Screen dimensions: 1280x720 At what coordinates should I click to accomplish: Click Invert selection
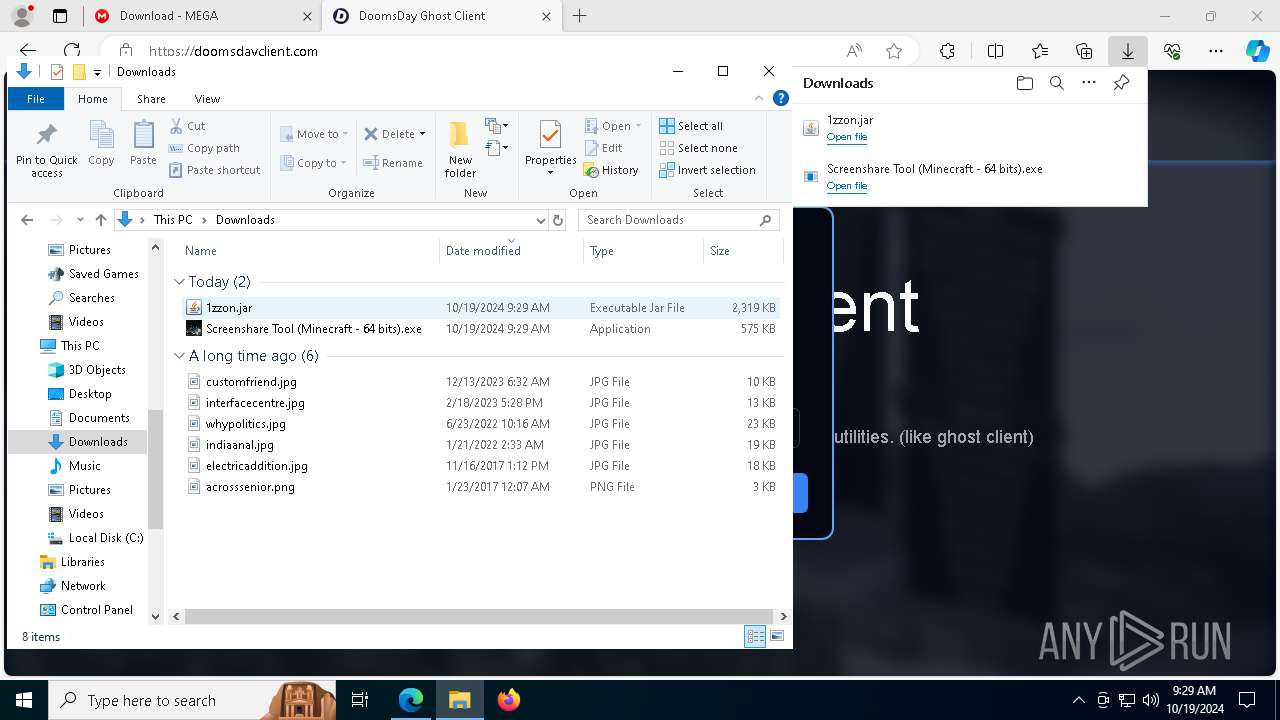pos(707,170)
